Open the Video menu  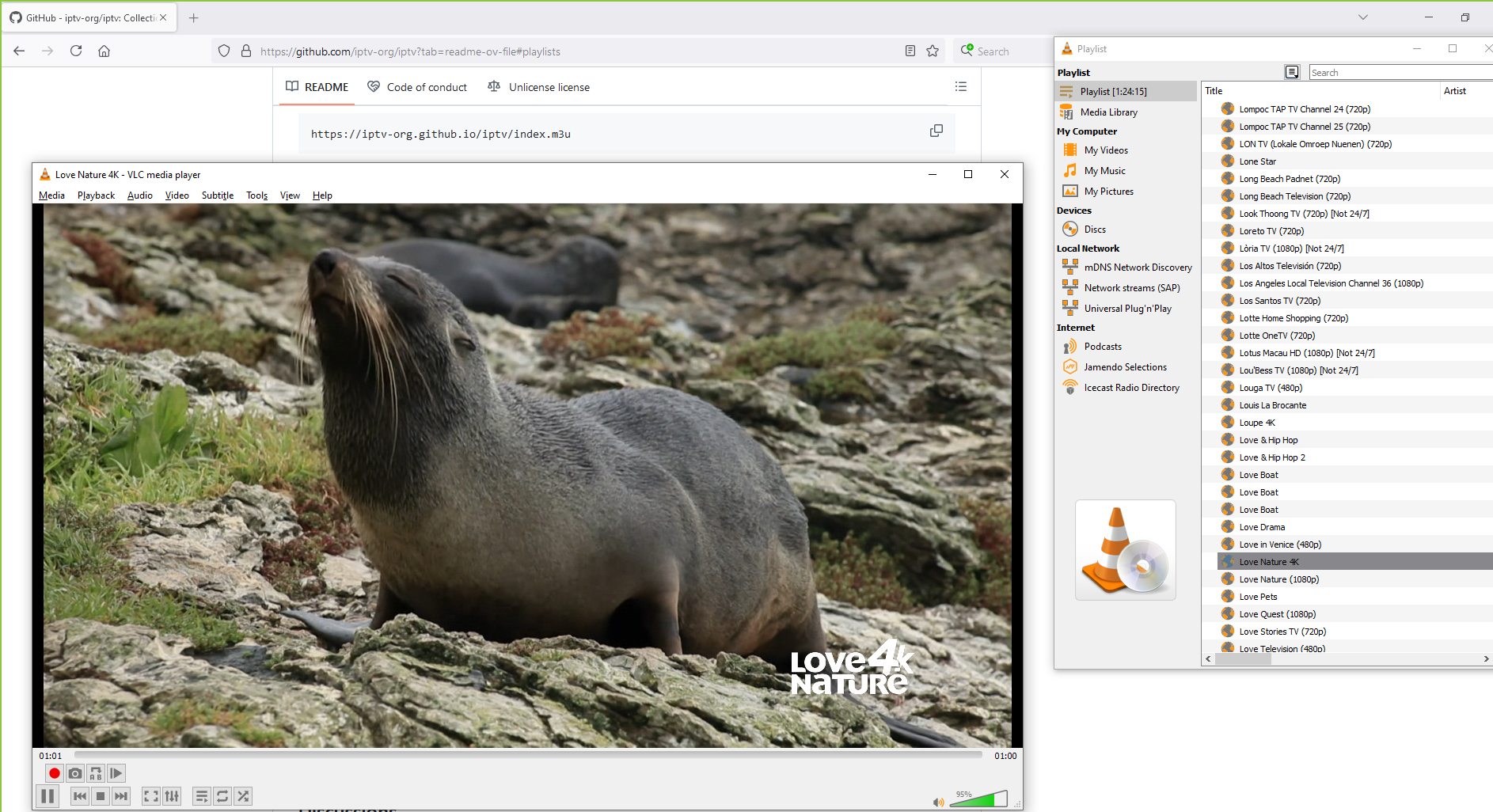[x=177, y=195]
